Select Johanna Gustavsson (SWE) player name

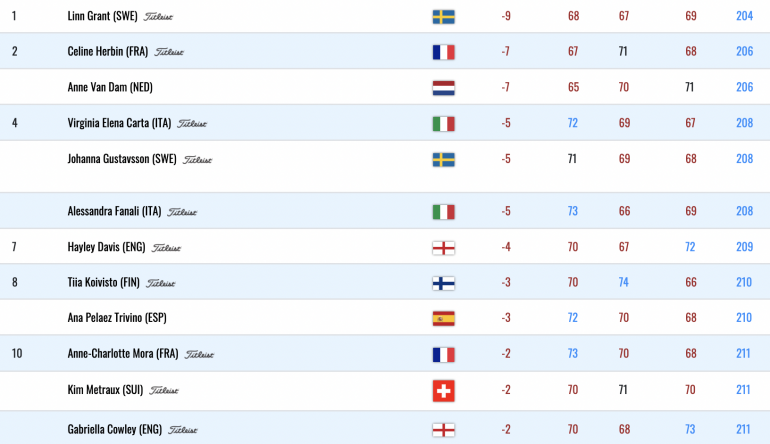tap(122, 159)
